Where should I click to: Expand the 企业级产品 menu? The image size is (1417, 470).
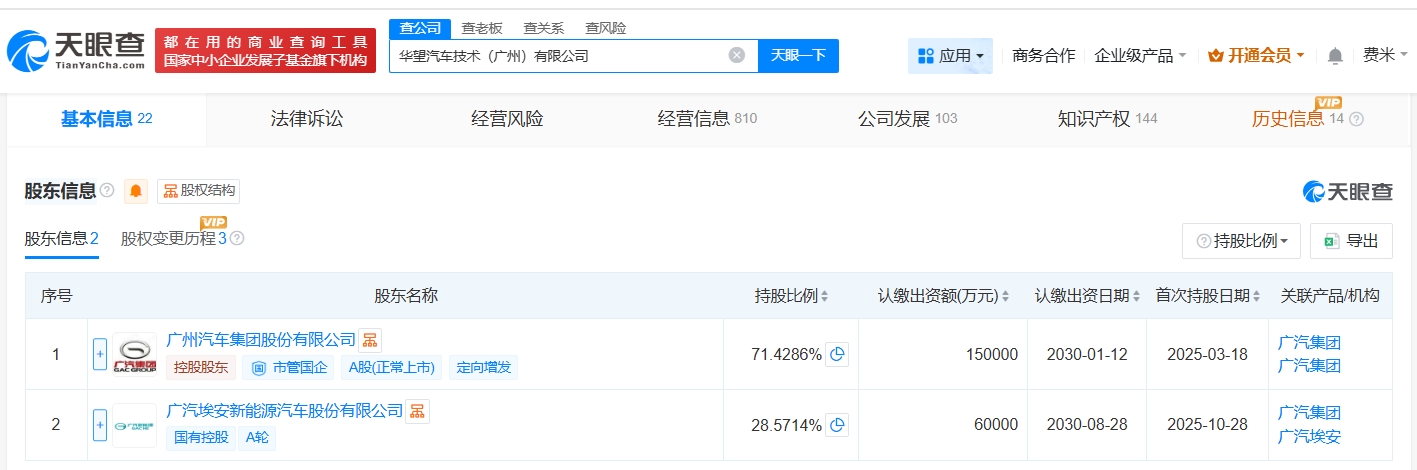[x=1140, y=56]
